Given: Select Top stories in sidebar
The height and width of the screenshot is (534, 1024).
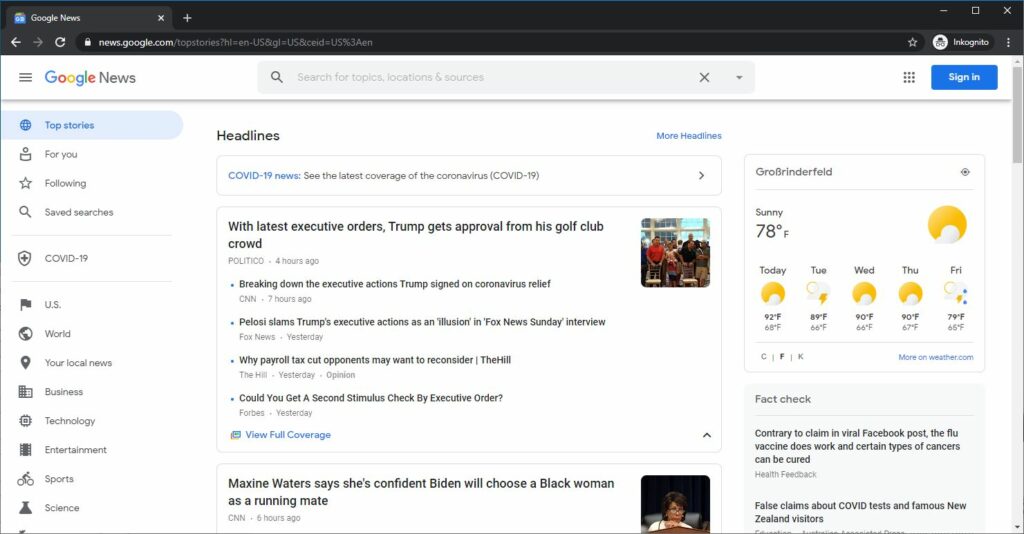Looking at the screenshot, I should point(92,125).
